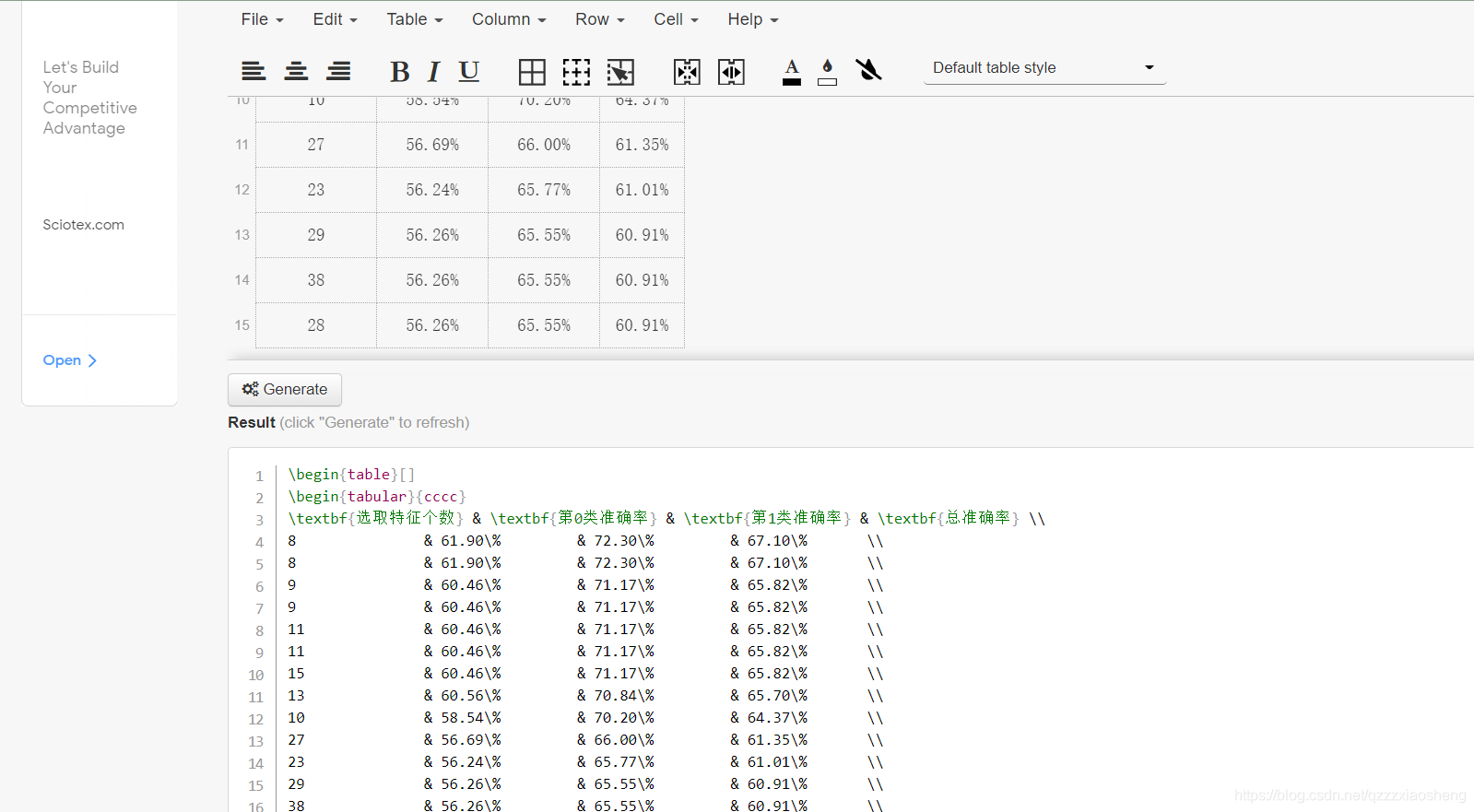
Task: Remove all borders with dashed grid icon
Action: pyautogui.click(x=576, y=72)
